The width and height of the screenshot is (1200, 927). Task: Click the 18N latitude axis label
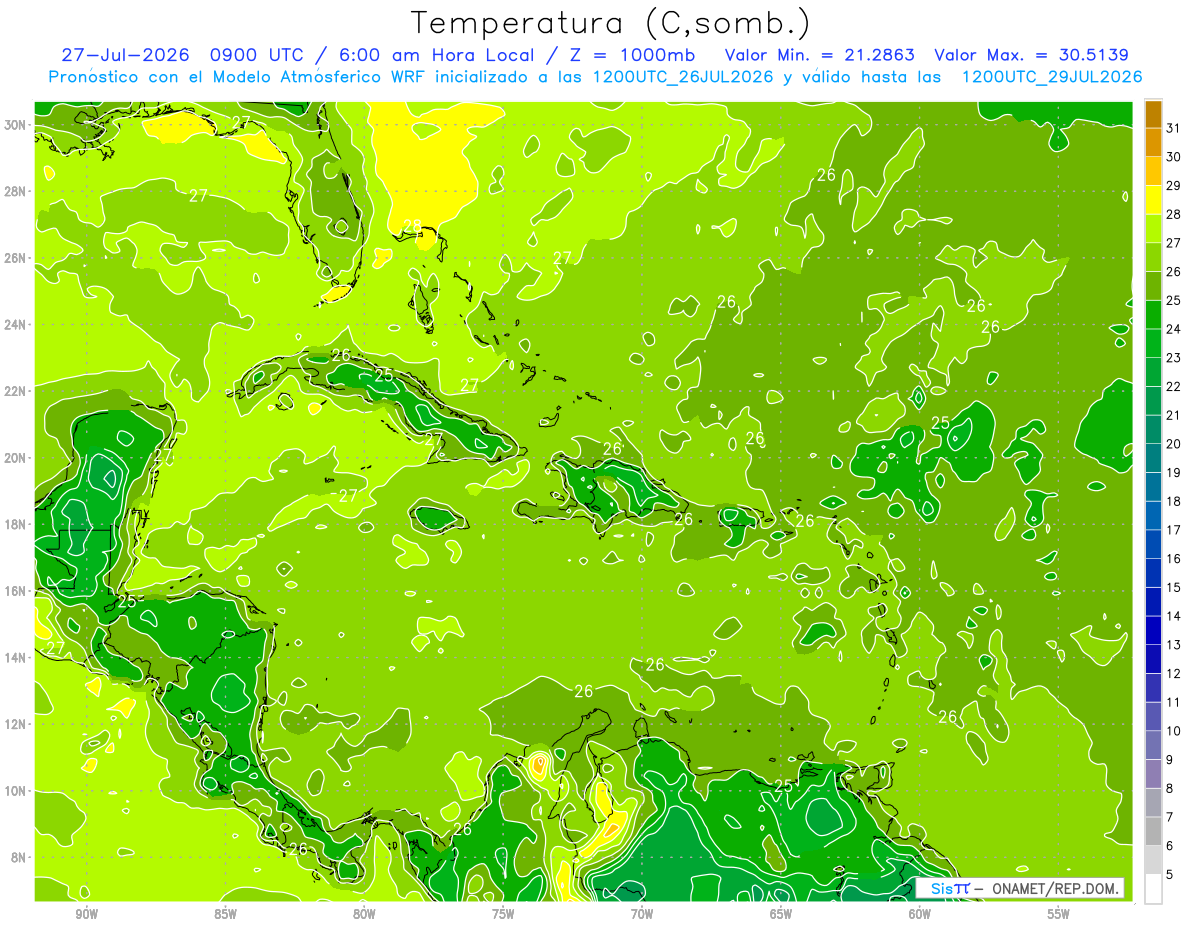16,524
